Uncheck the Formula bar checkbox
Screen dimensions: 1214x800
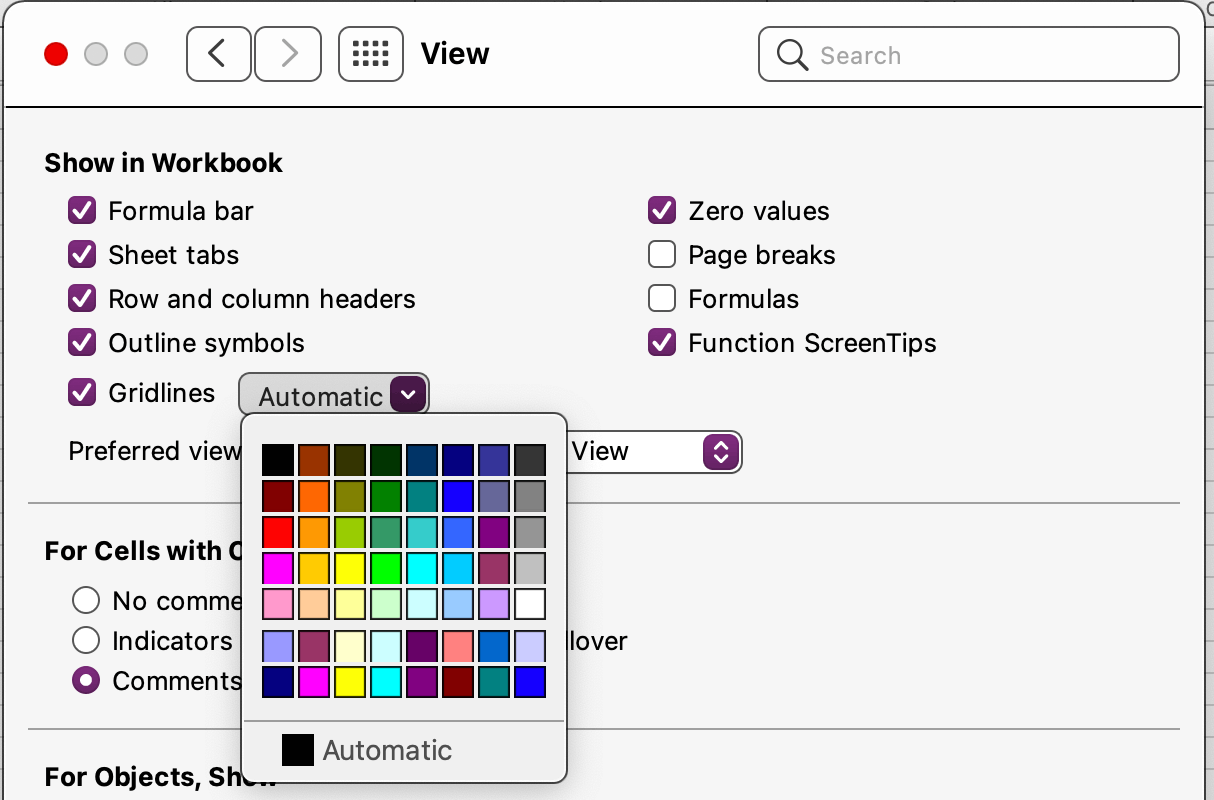[82, 211]
